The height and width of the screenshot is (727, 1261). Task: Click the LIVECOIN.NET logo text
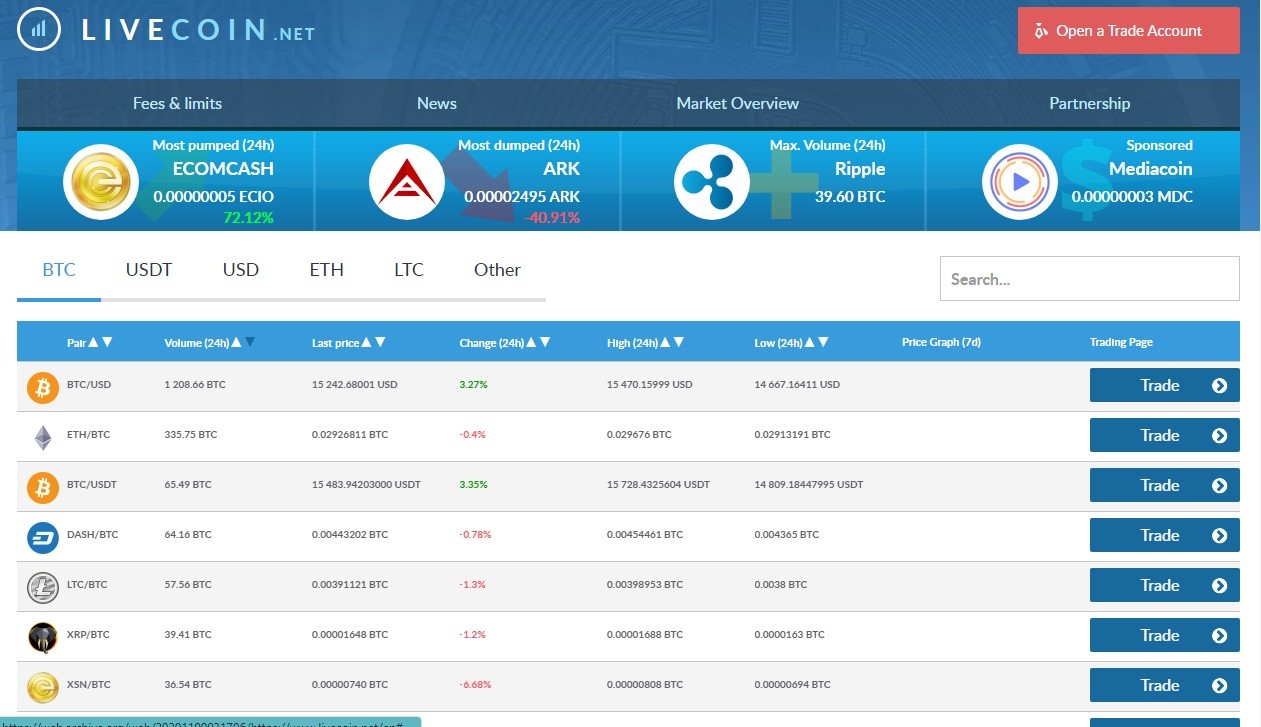pyautogui.click(x=198, y=30)
